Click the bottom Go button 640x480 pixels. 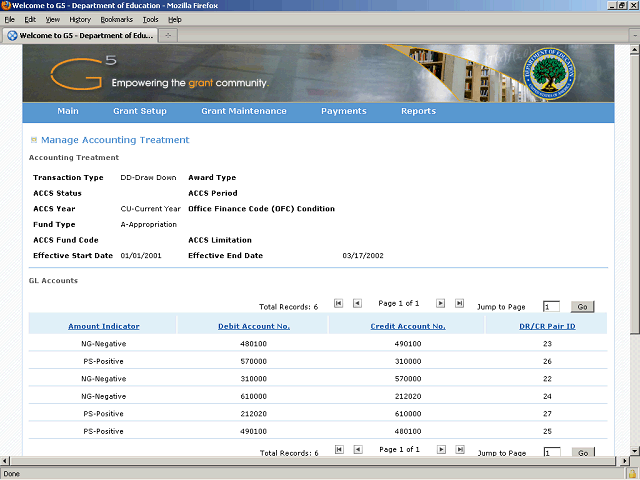583,452
